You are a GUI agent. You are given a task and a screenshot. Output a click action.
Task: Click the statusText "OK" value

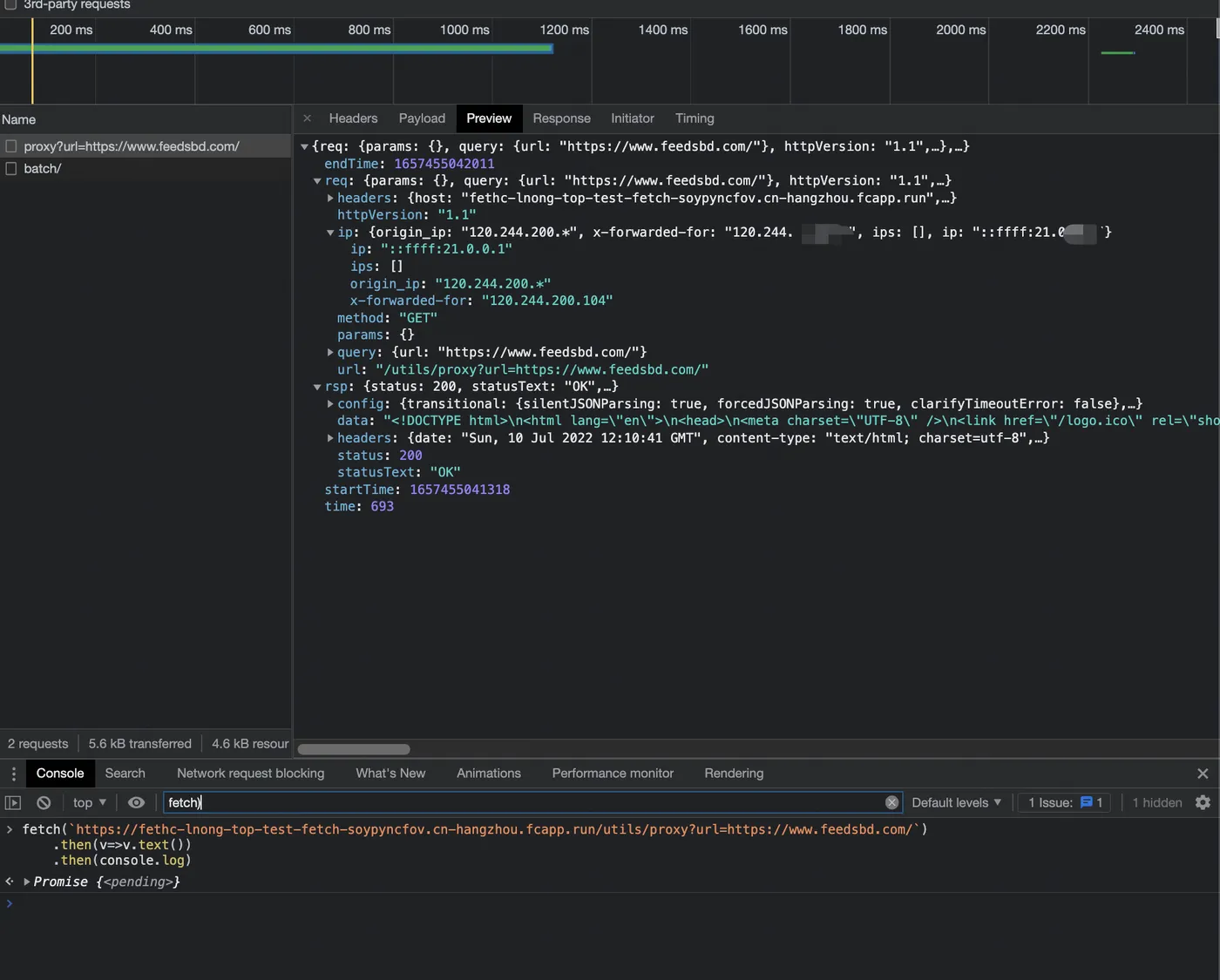(x=445, y=472)
